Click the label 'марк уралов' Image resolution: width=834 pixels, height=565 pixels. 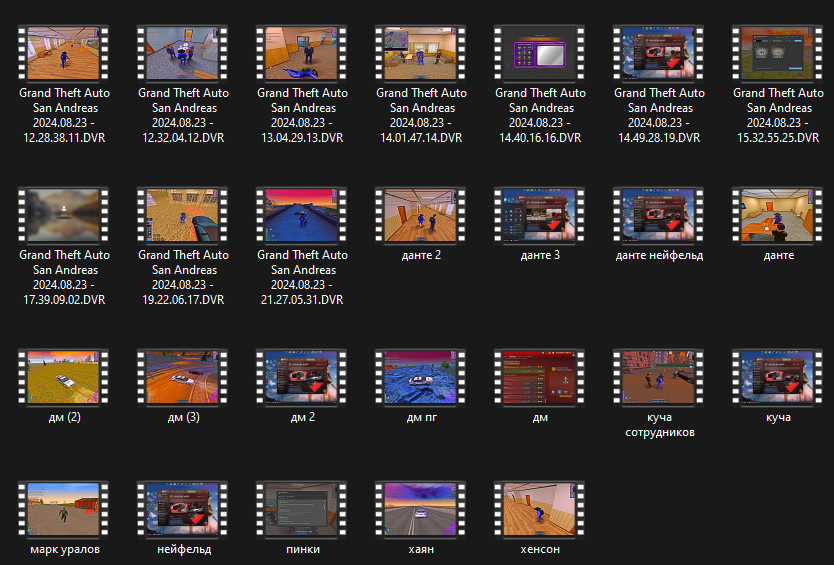(x=65, y=550)
